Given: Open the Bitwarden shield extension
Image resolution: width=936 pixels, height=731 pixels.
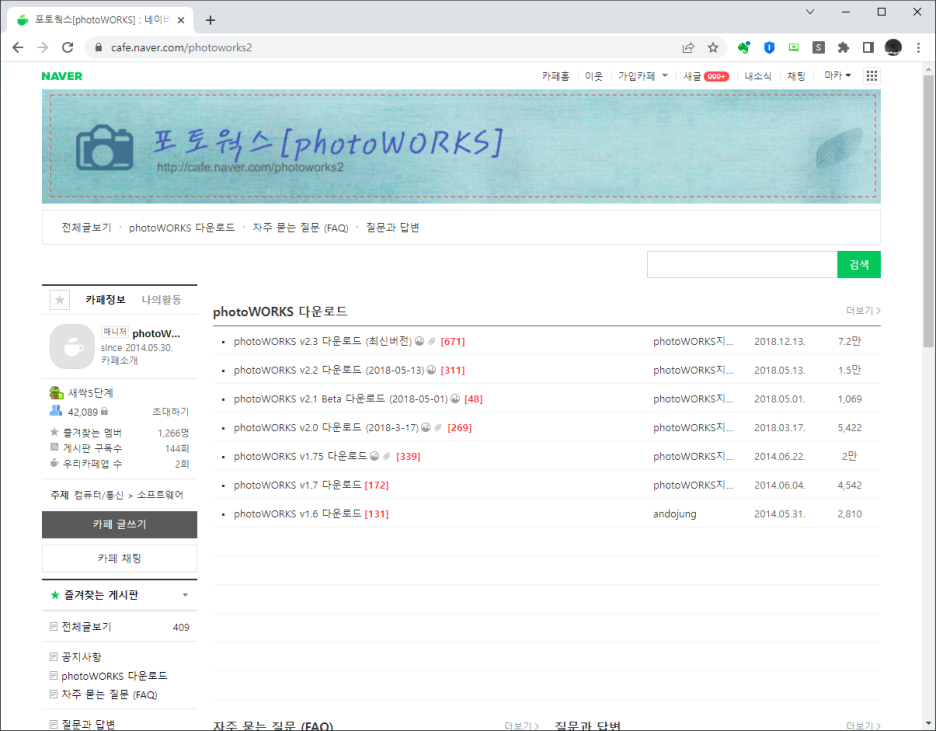Looking at the screenshot, I should coord(769,48).
